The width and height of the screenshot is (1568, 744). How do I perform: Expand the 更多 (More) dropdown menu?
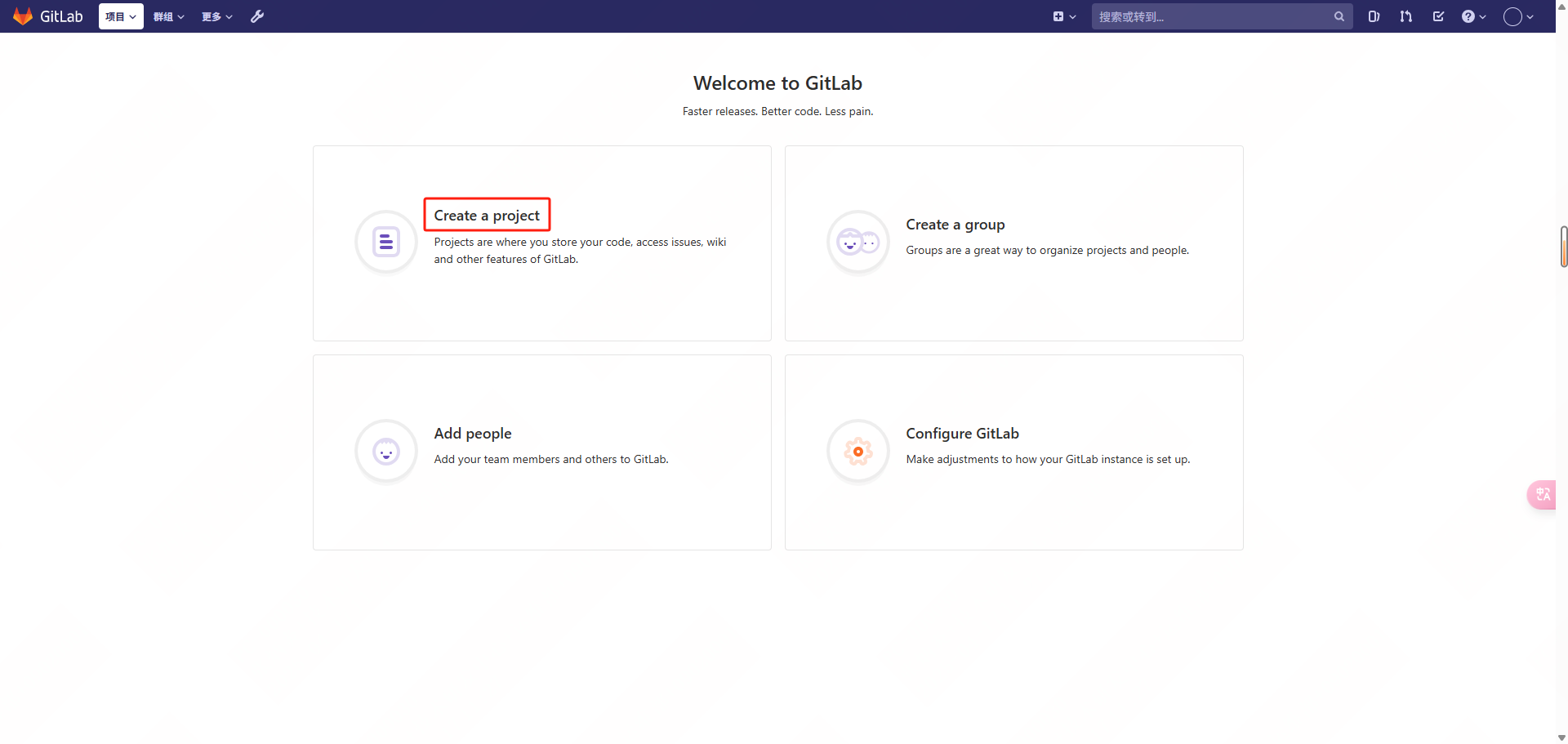[x=217, y=16]
